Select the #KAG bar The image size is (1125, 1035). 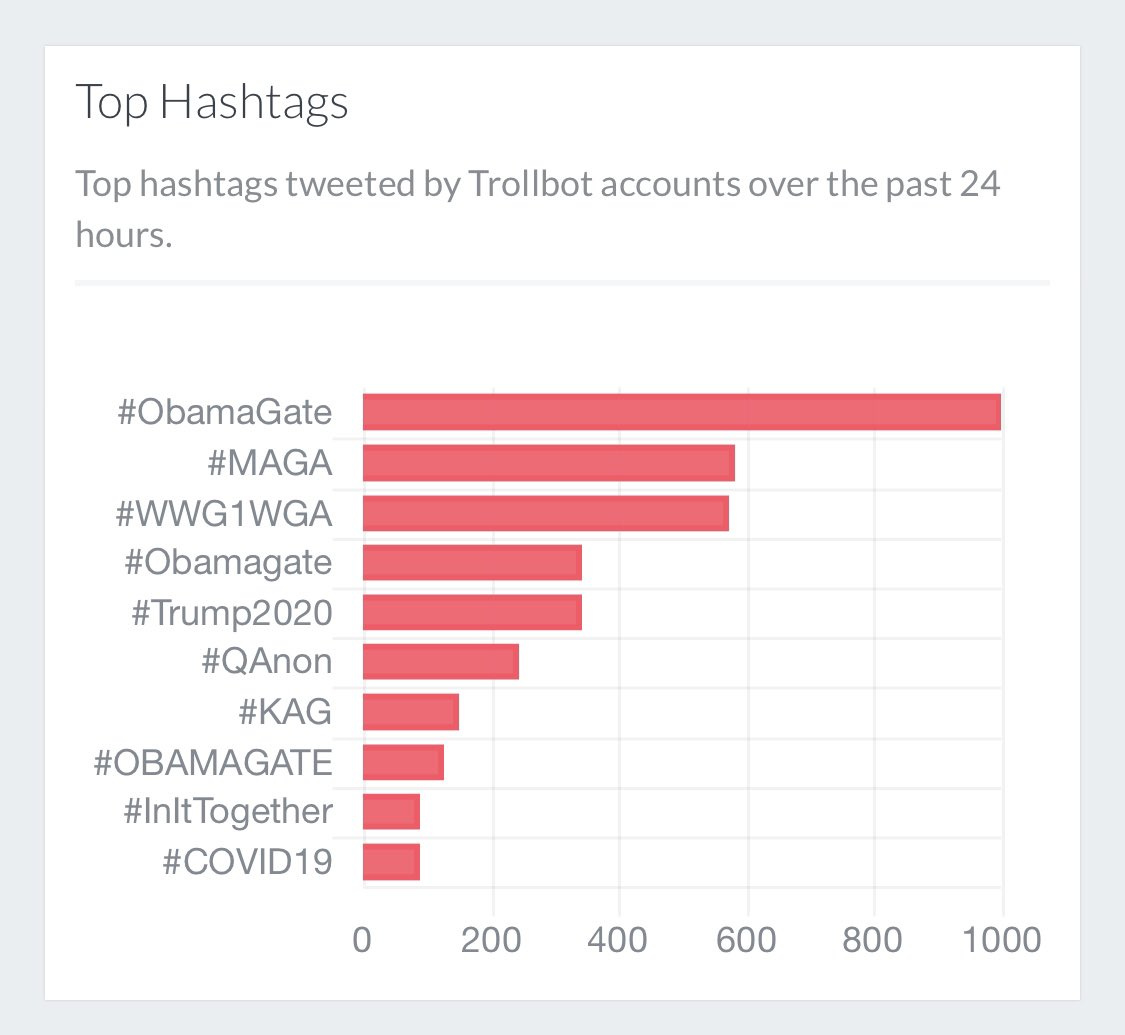(410, 712)
